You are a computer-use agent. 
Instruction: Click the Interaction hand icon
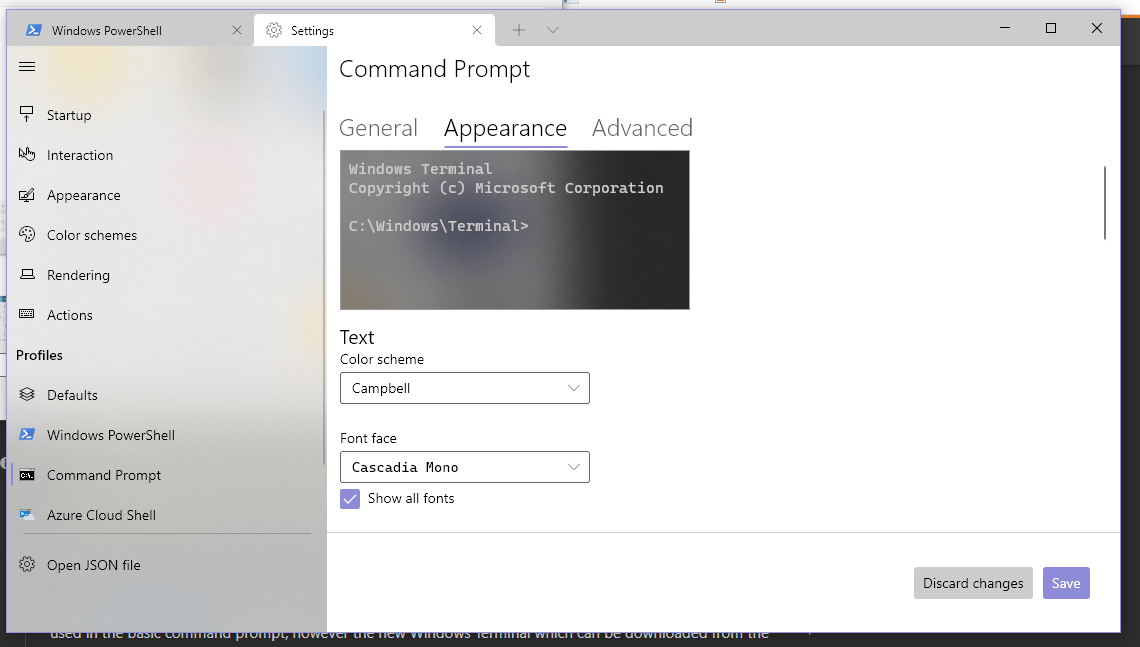click(x=27, y=154)
